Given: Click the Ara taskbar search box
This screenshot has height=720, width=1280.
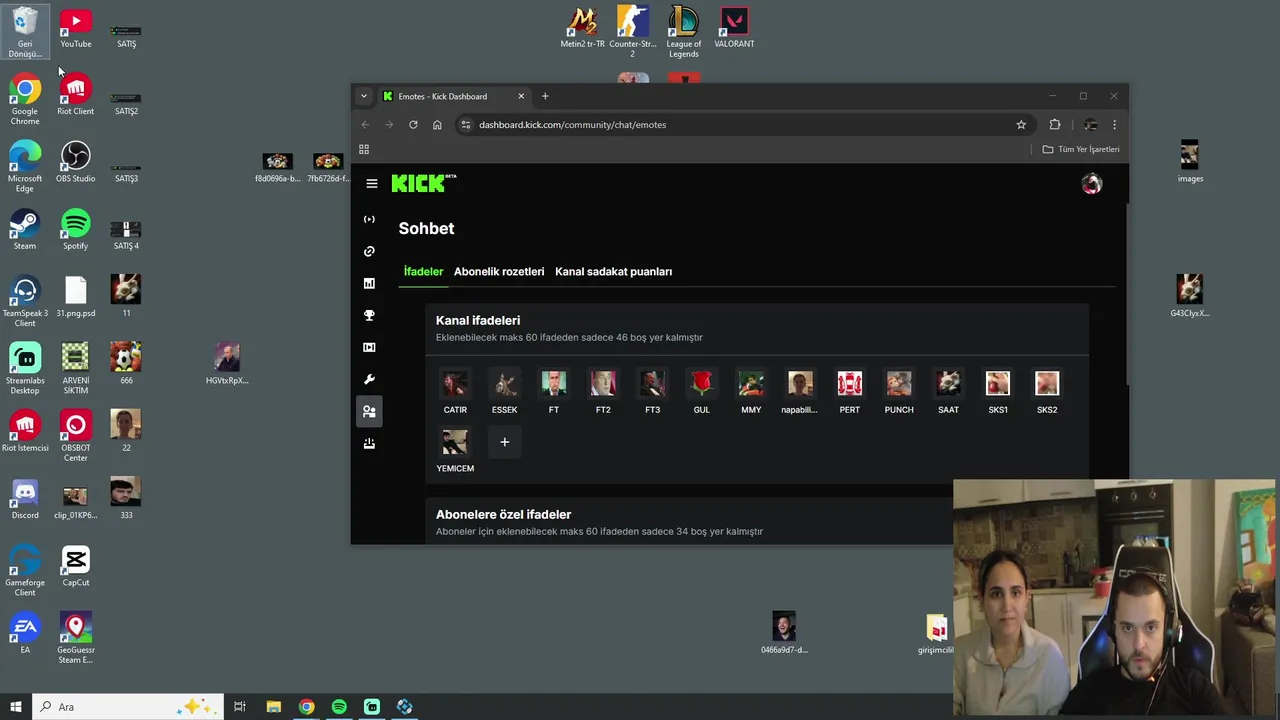Looking at the screenshot, I should click(x=128, y=707).
